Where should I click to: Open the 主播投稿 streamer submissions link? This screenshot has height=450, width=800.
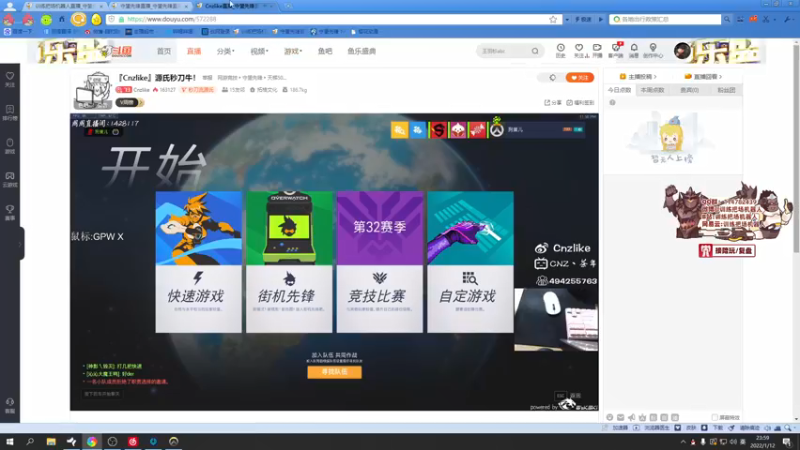638,77
